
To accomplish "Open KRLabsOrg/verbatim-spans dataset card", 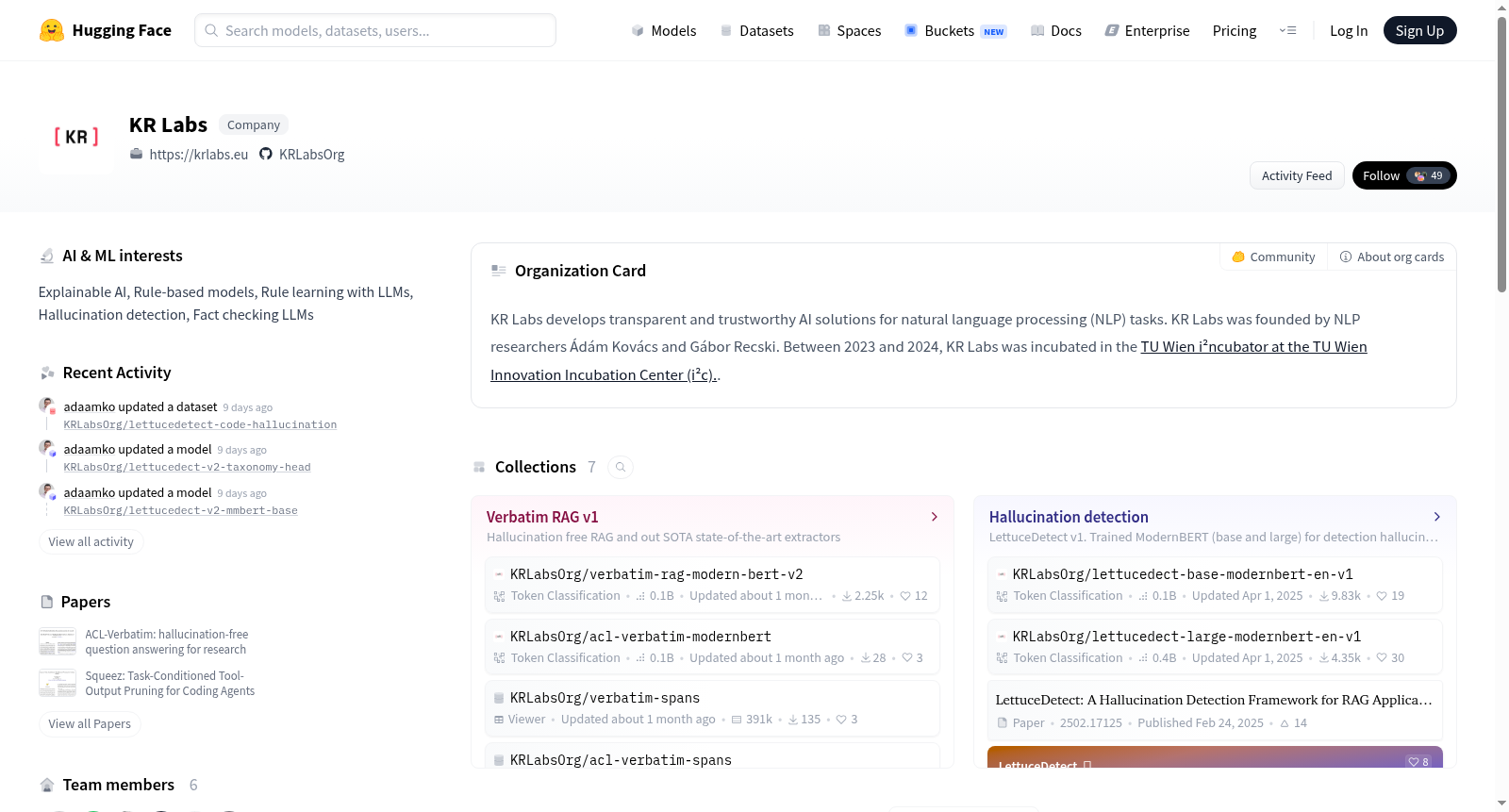I will (712, 707).
